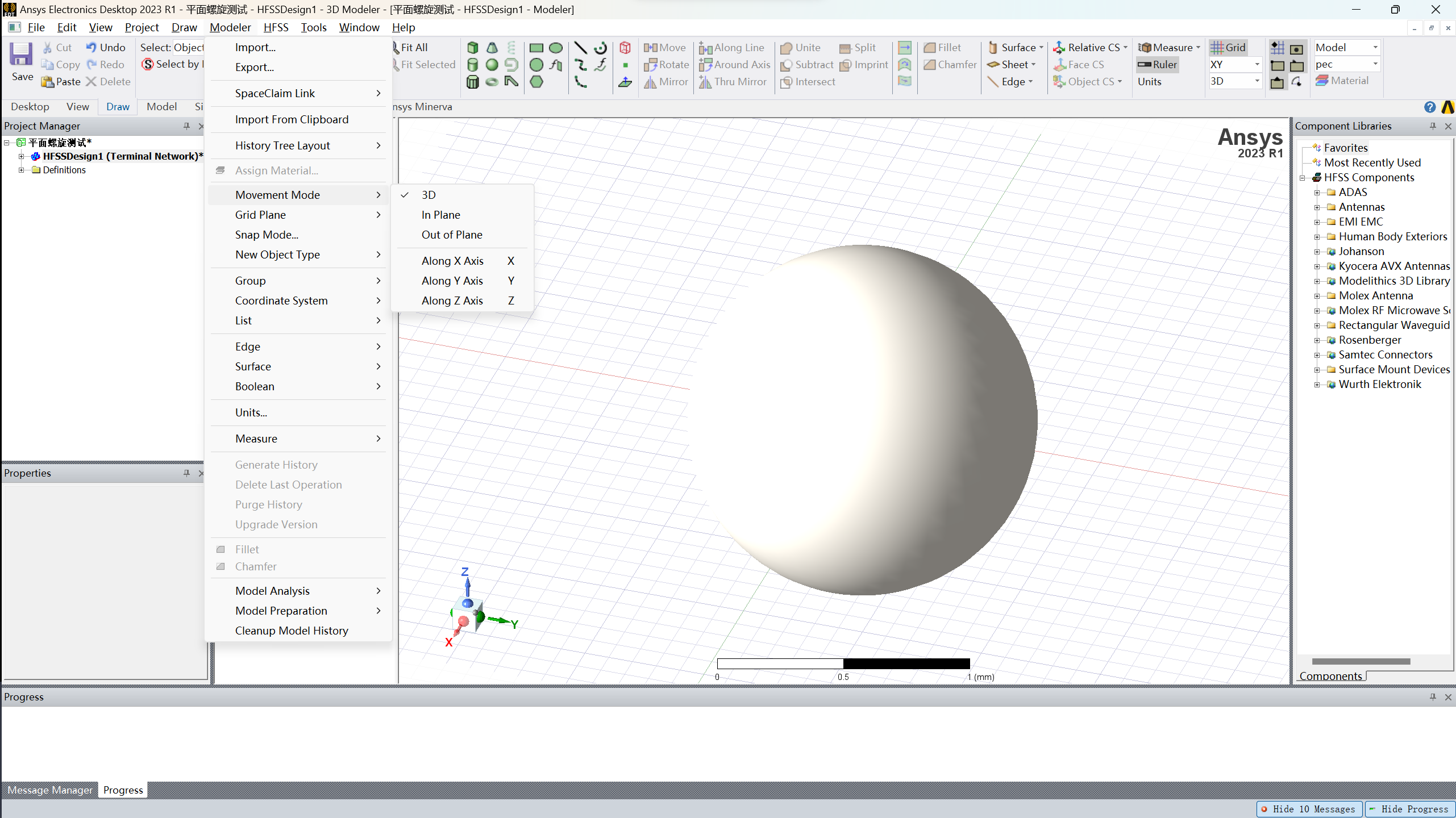
Task: Select the spiral drawing tool
Action: (x=511, y=65)
